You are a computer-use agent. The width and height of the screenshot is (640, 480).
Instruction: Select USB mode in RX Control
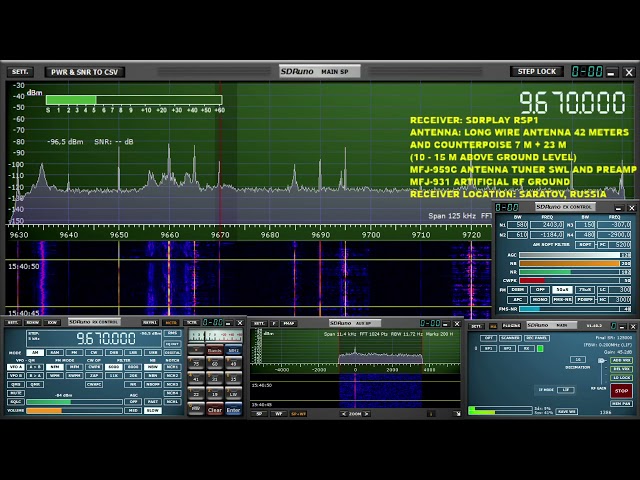(x=153, y=353)
